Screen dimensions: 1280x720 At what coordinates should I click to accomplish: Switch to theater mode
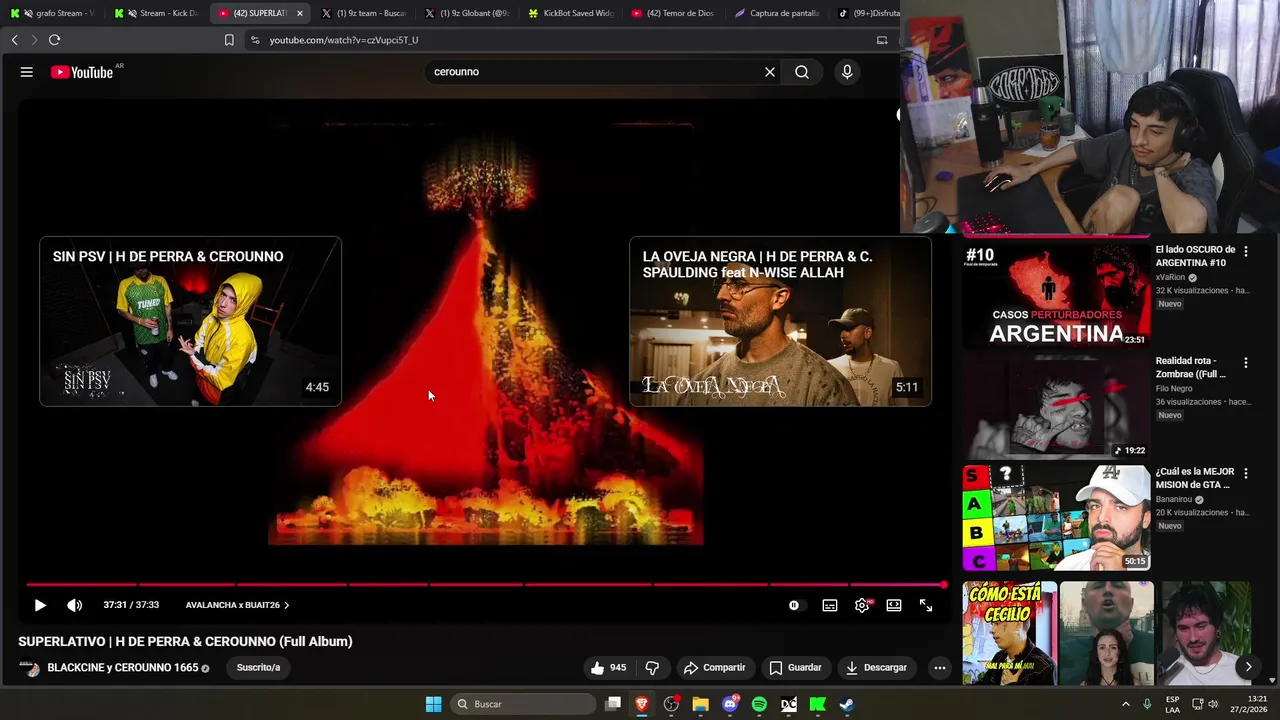point(894,605)
